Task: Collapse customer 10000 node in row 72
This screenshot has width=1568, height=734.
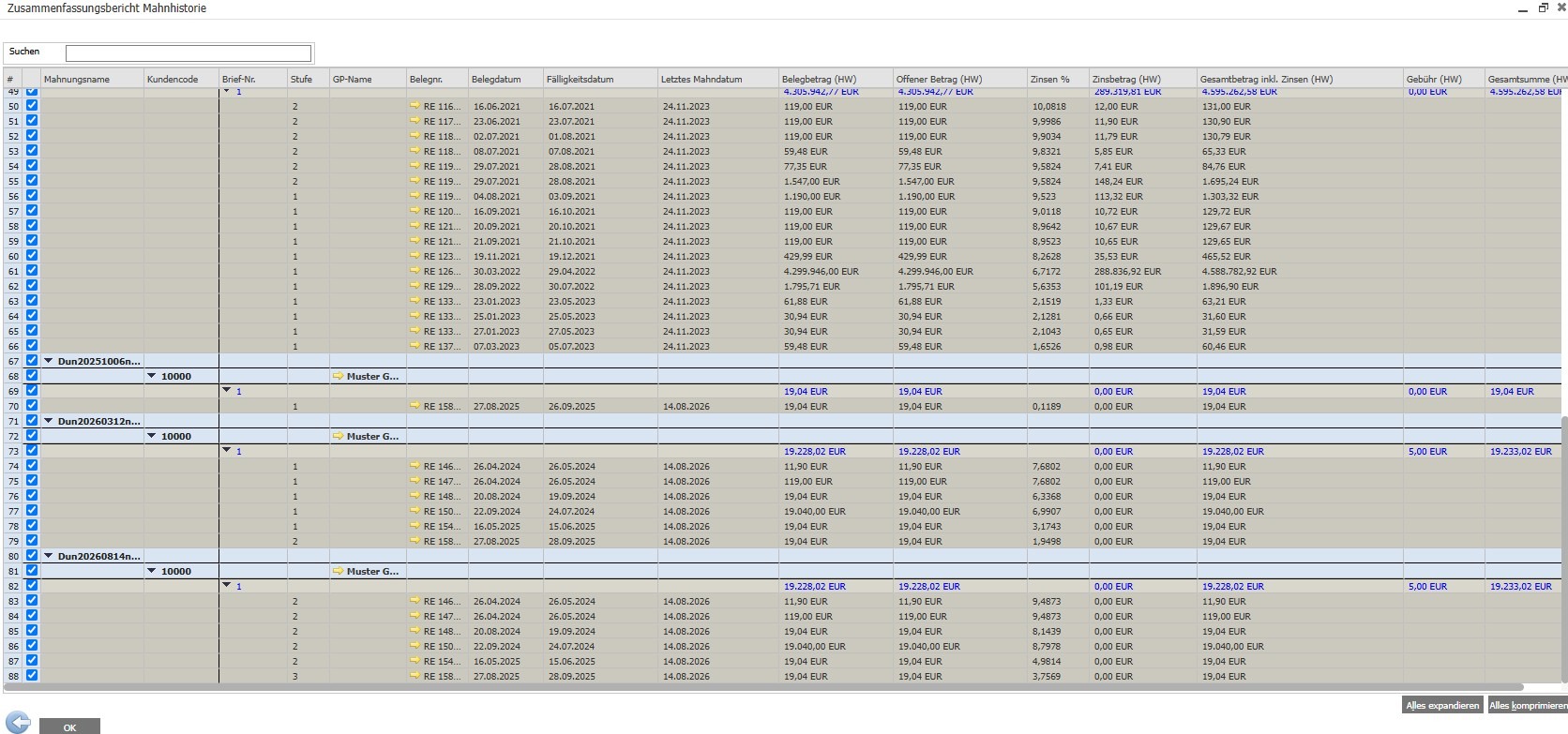Action: click(x=152, y=436)
